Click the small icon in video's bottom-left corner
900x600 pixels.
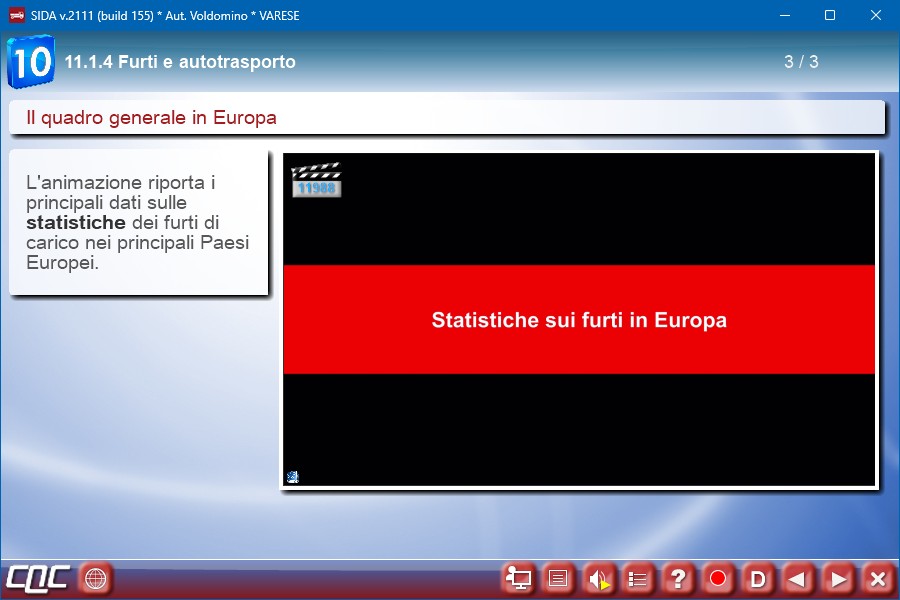pos(292,477)
